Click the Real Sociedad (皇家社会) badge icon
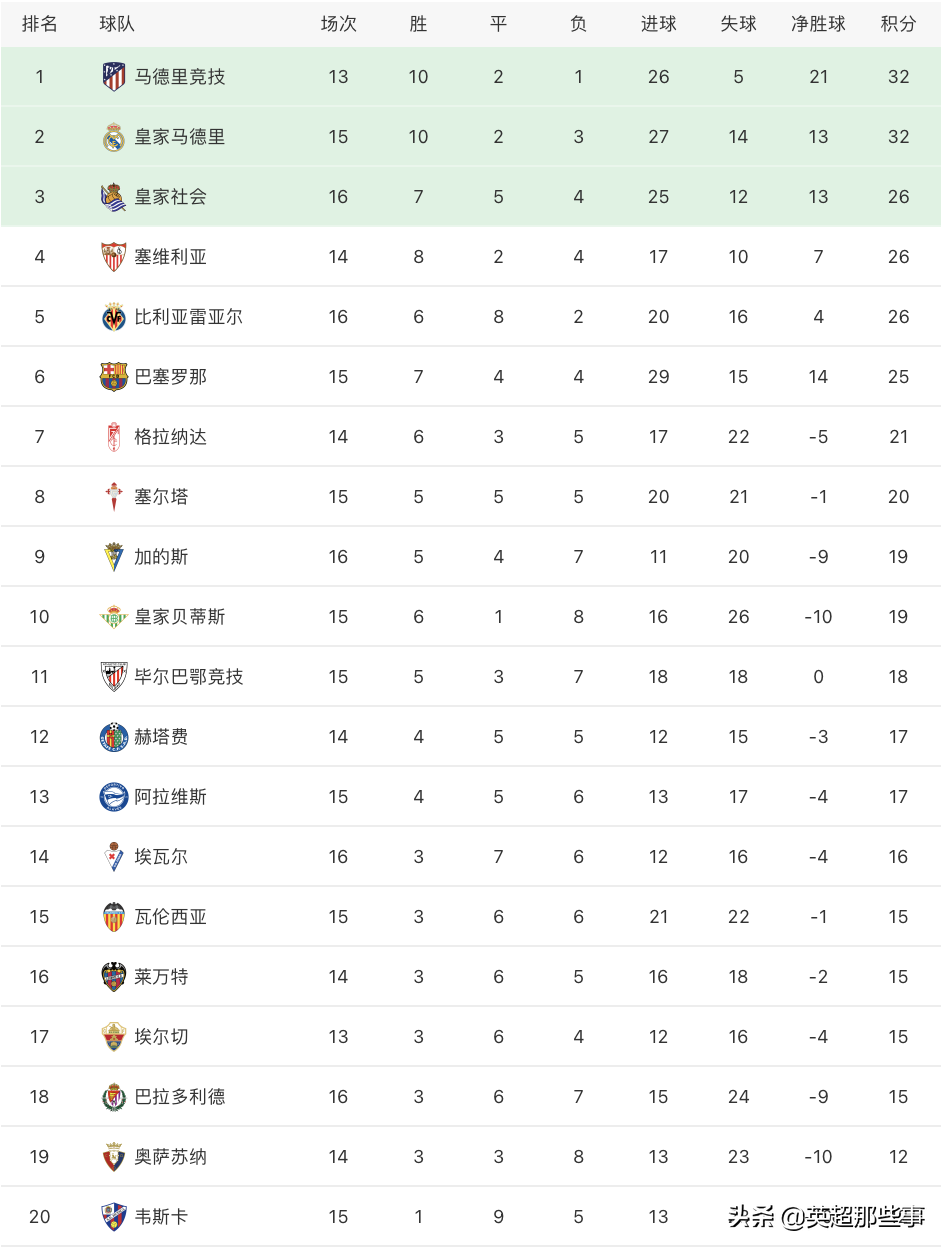Image resolution: width=946 pixels, height=1250 pixels. click(114, 197)
